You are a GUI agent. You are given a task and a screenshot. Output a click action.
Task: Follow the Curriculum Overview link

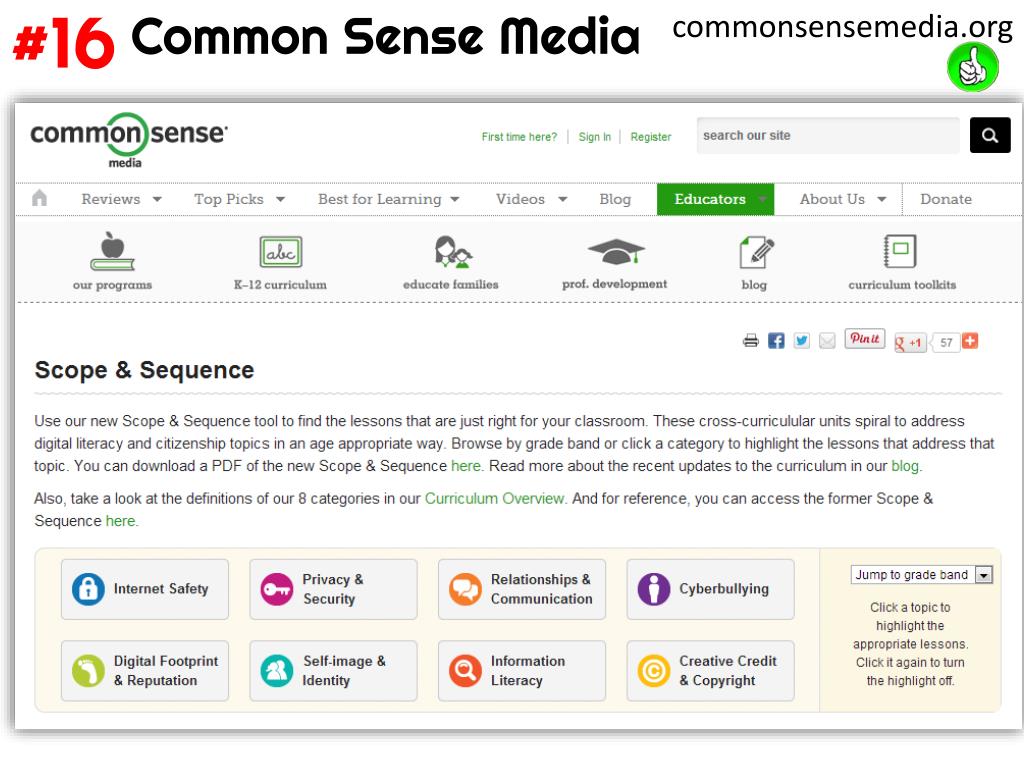(494, 498)
